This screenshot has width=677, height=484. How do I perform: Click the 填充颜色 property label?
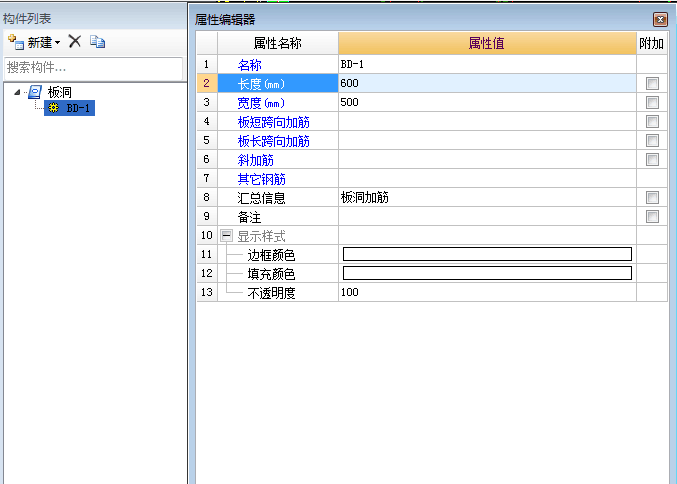tap(271, 274)
